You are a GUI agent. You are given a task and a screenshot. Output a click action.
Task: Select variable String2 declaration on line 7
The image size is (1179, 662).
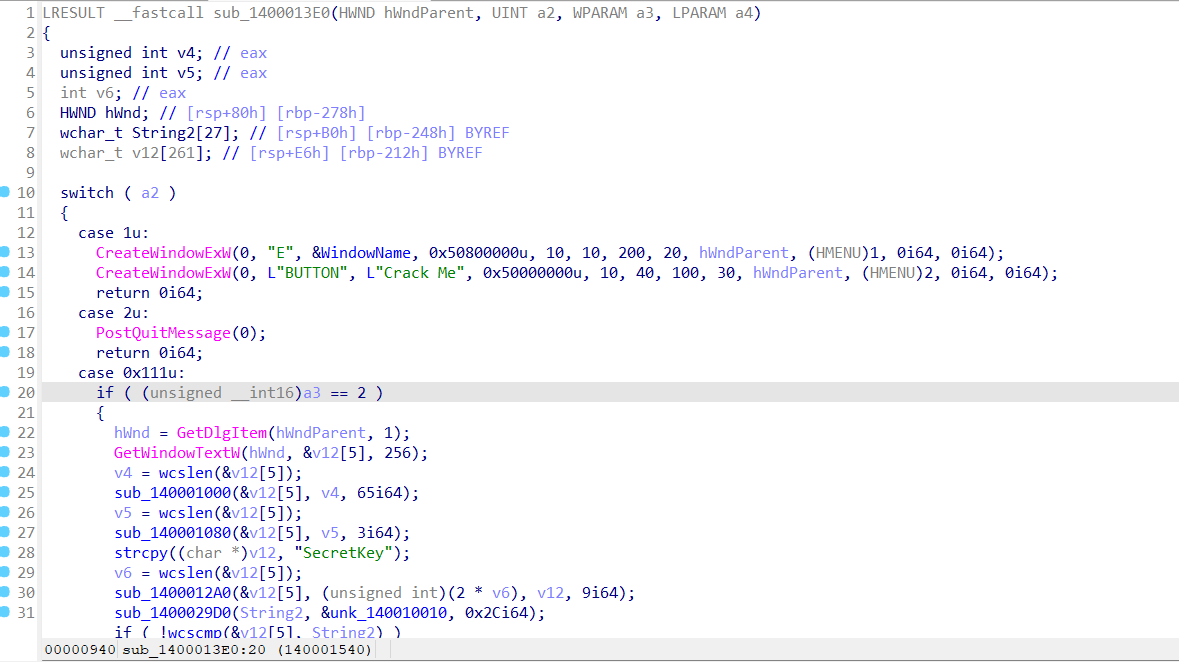coord(163,132)
